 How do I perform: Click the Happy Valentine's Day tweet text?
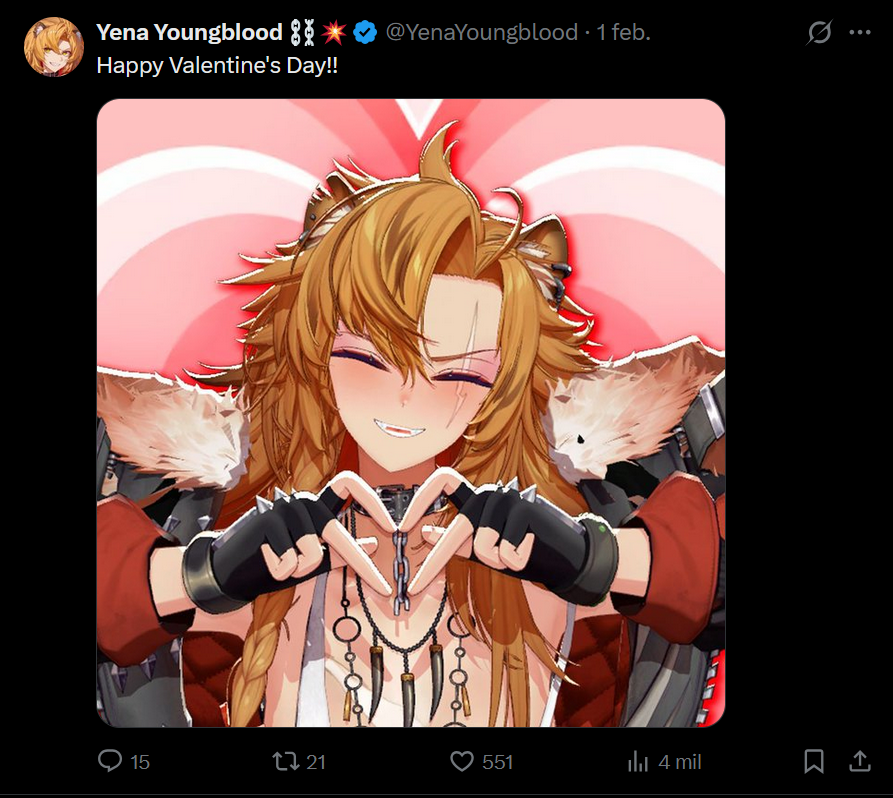coord(217,66)
